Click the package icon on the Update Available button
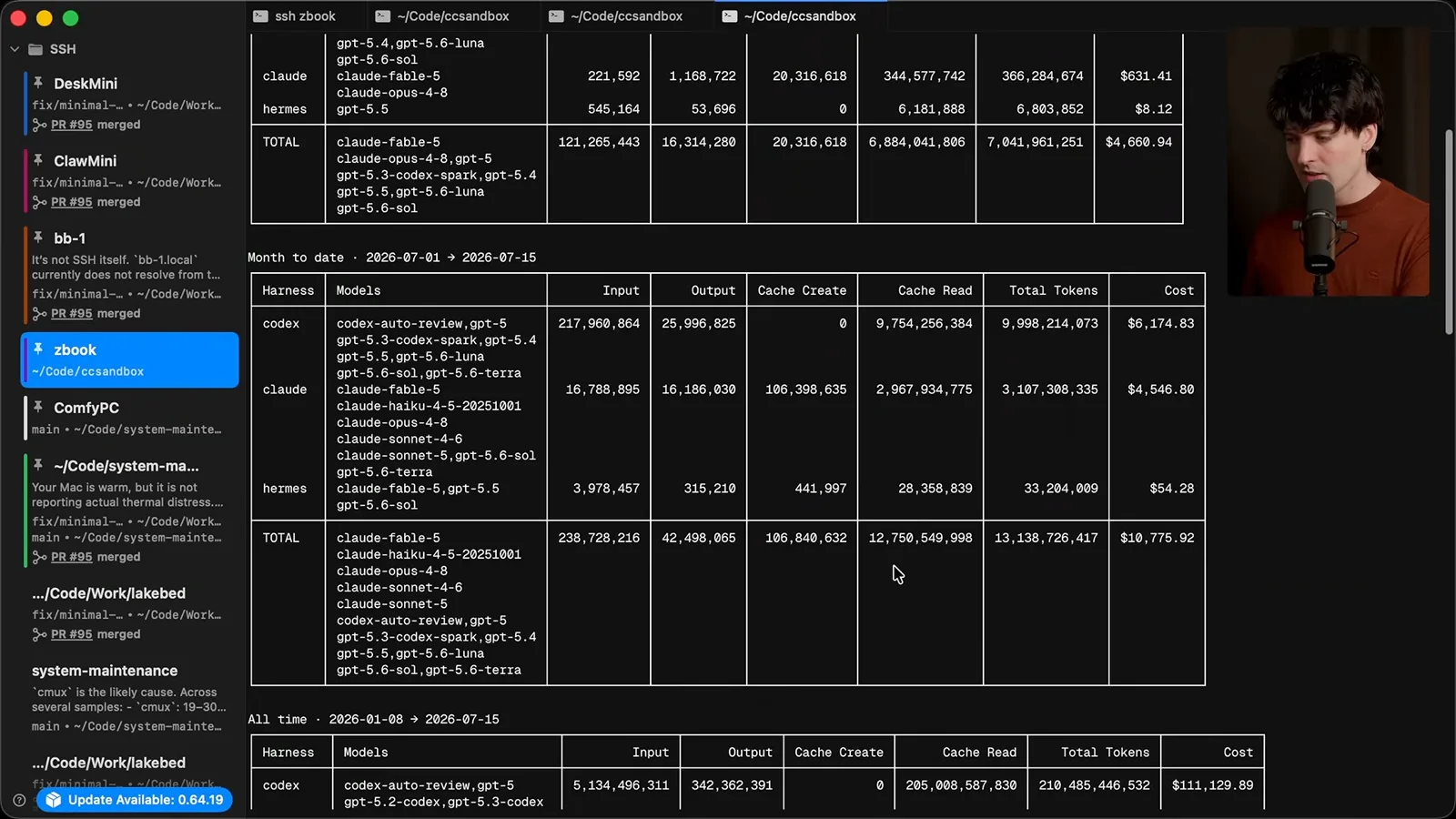Viewport: 1456px width, 819px height. point(54,800)
